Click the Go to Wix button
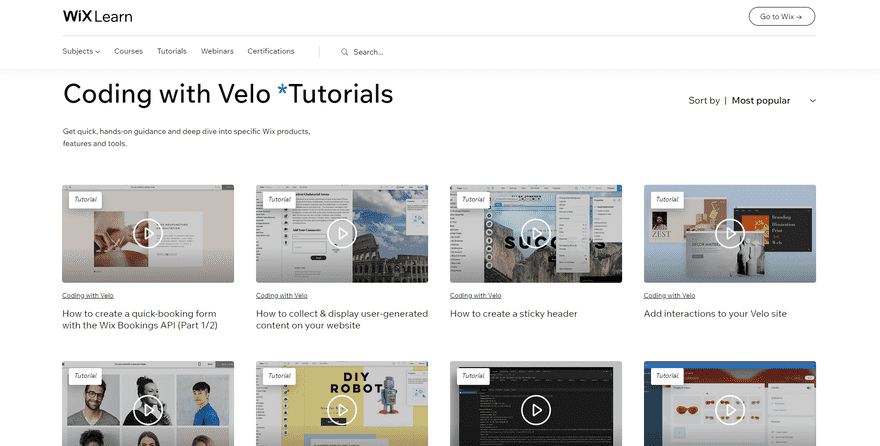The width and height of the screenshot is (880, 446). tap(781, 16)
